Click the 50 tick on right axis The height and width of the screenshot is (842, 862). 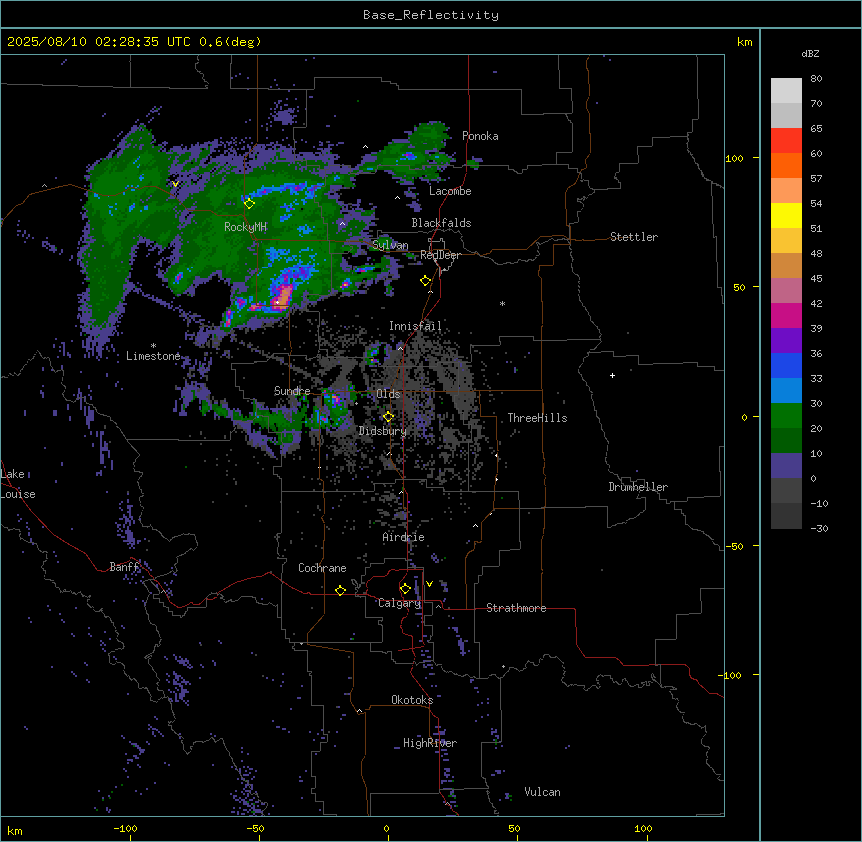click(739, 287)
